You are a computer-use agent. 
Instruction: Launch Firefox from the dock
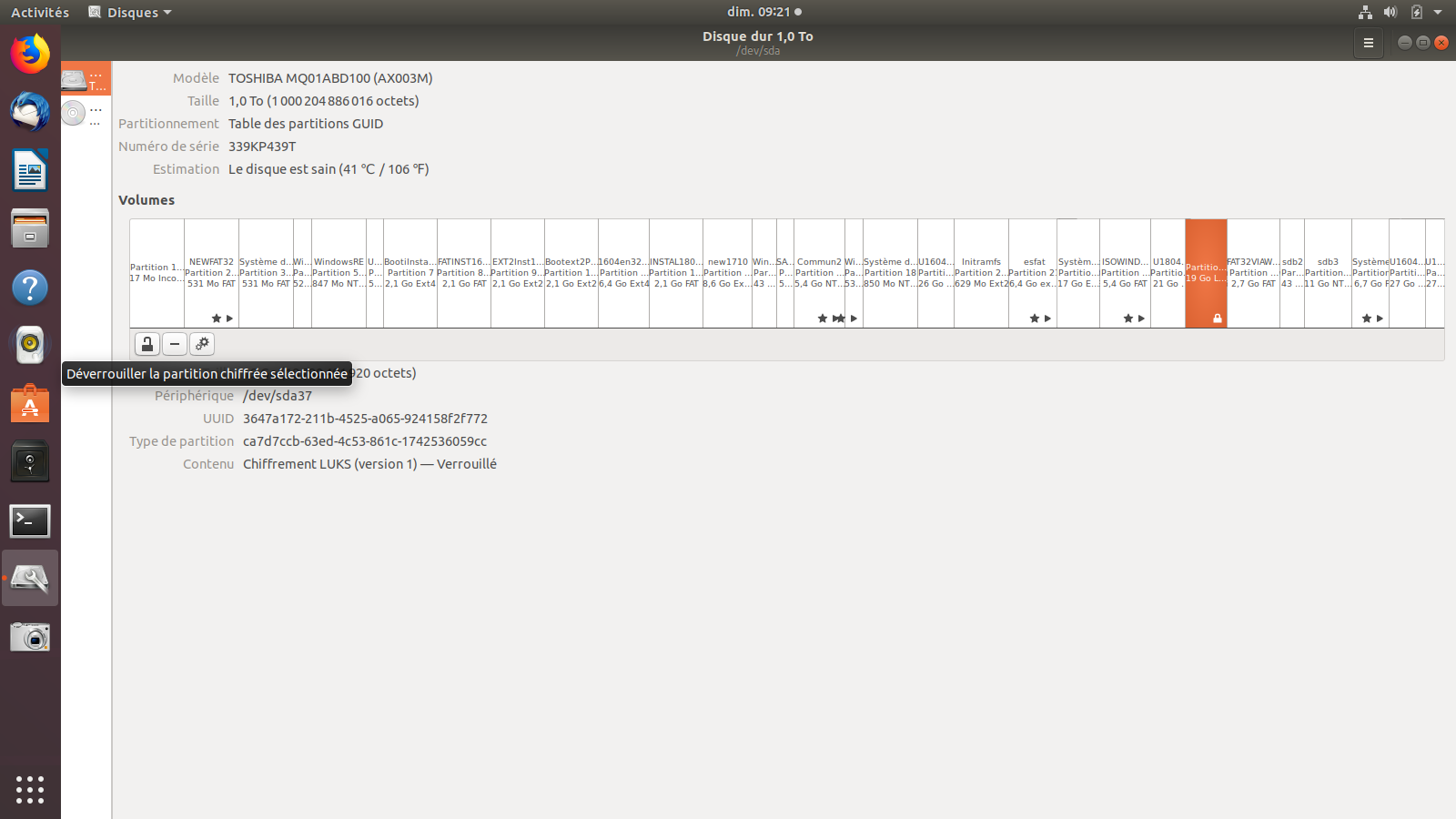point(30,54)
